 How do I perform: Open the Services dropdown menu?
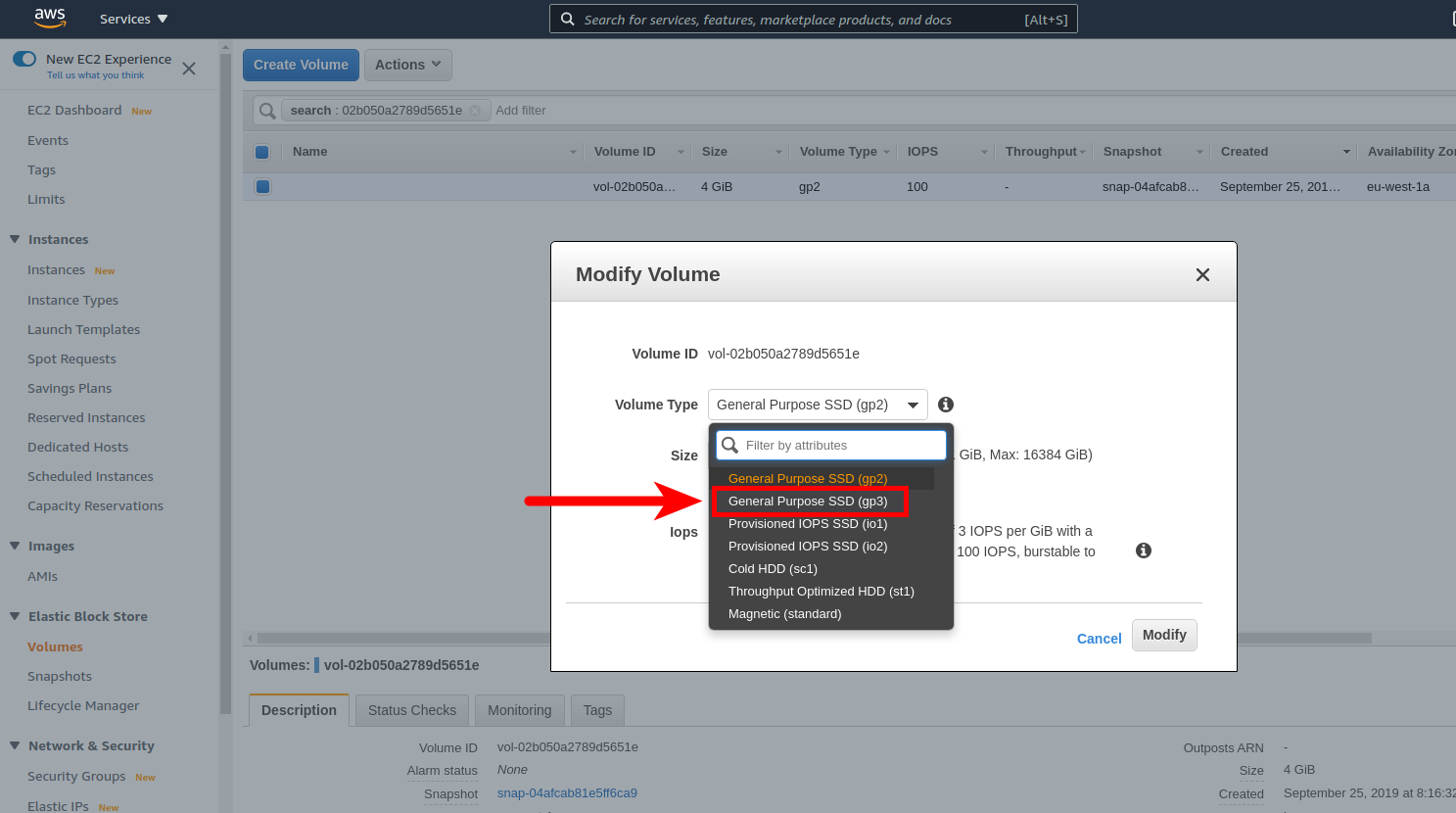(x=133, y=20)
